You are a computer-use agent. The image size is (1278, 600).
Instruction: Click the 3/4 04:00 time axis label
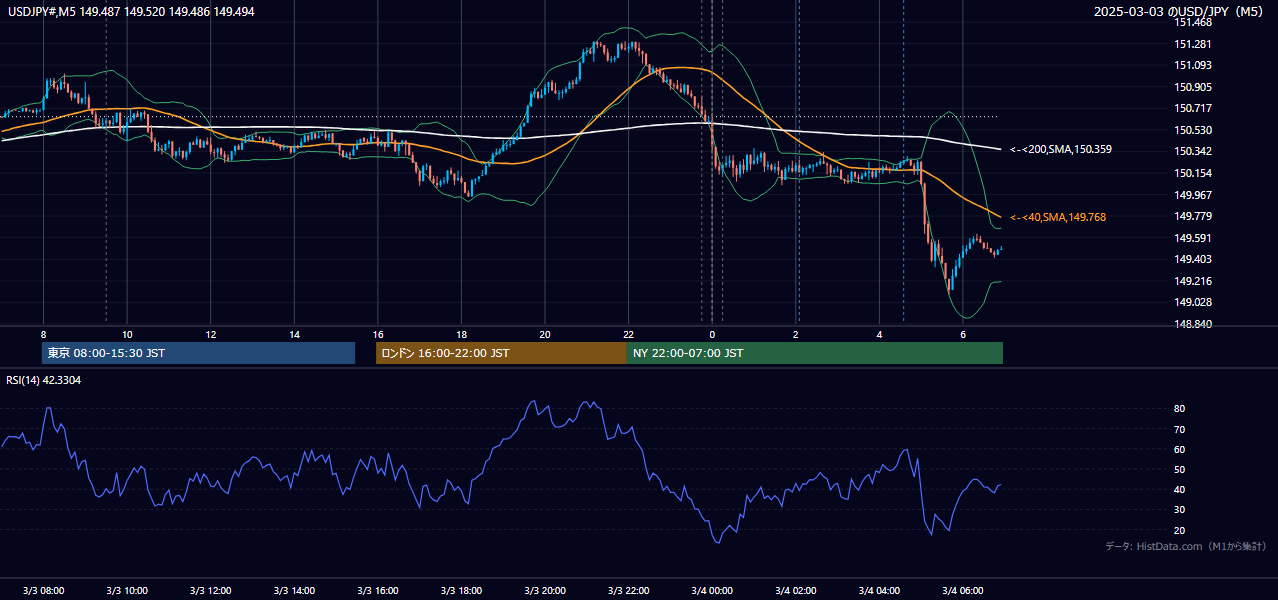[x=879, y=591]
